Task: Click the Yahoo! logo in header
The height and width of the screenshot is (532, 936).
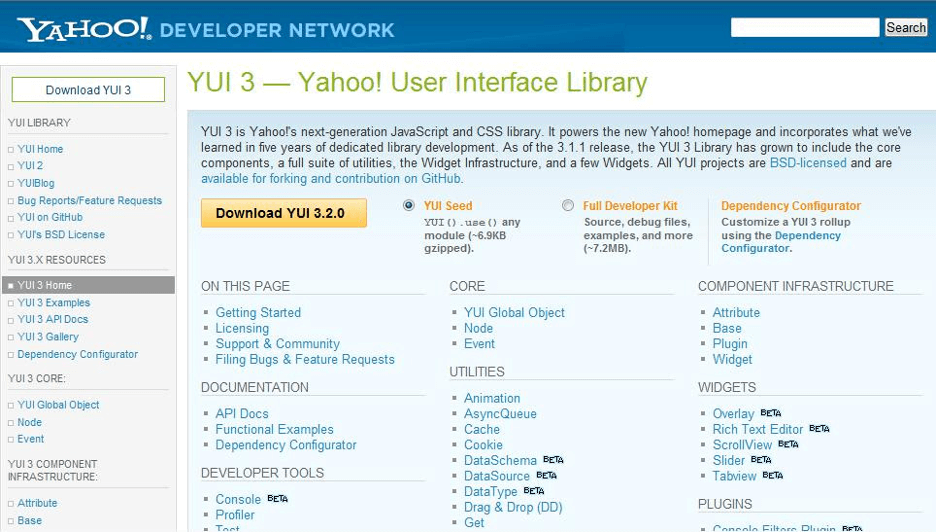Action: [84, 29]
